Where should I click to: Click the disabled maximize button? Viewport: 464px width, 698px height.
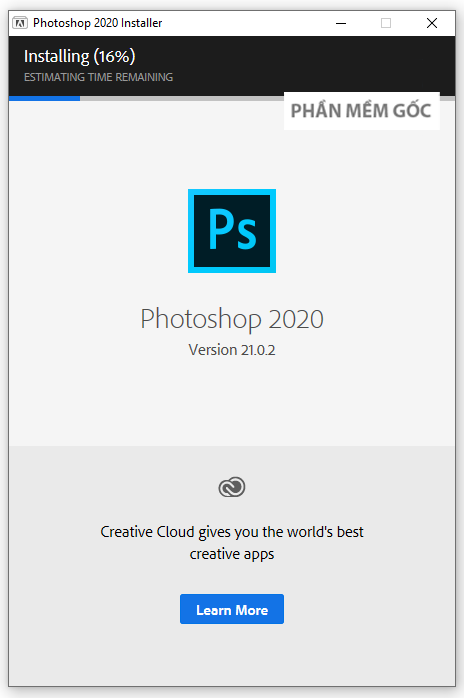386,23
